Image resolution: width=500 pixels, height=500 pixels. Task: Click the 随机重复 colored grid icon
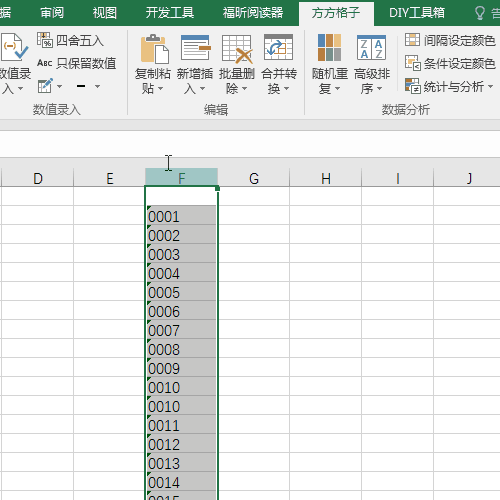coord(329,47)
